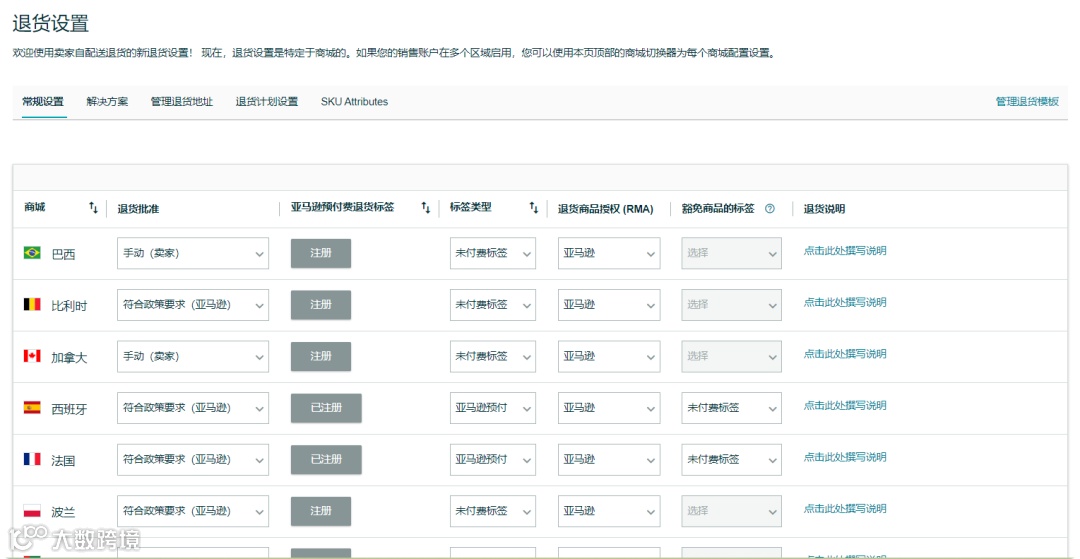Click the Canada flag icon
Viewport: 1080px width, 559px height.
click(32, 356)
